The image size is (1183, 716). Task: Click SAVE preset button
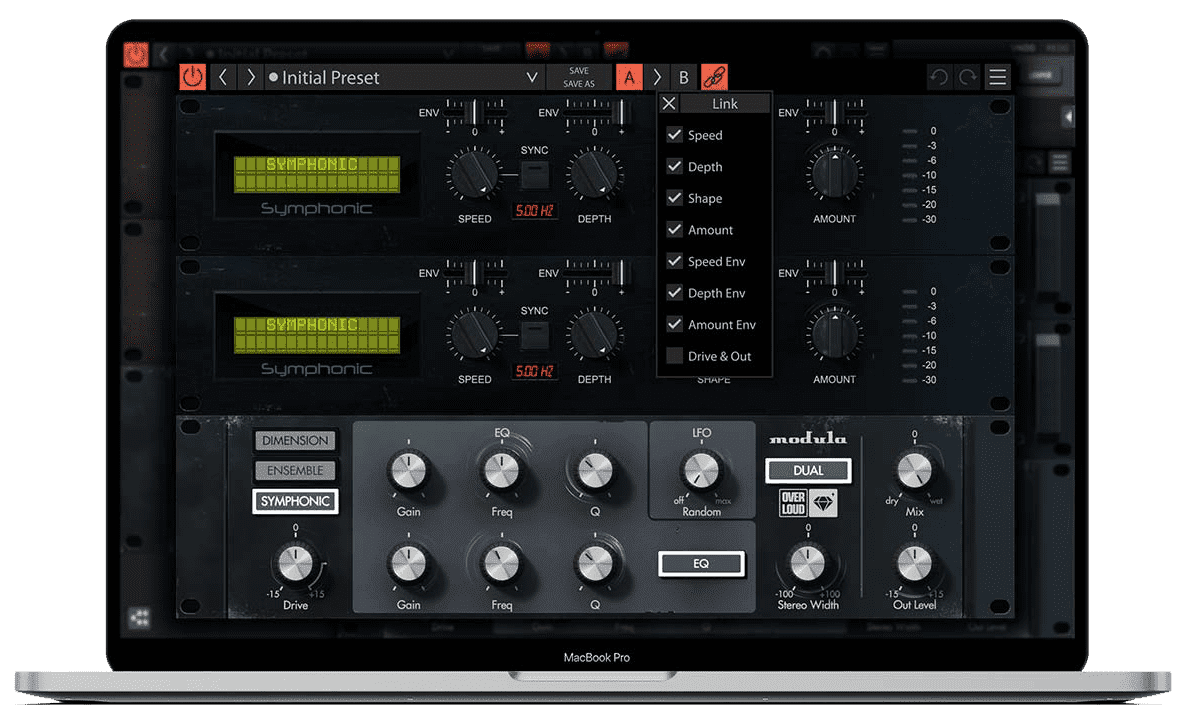tap(579, 70)
